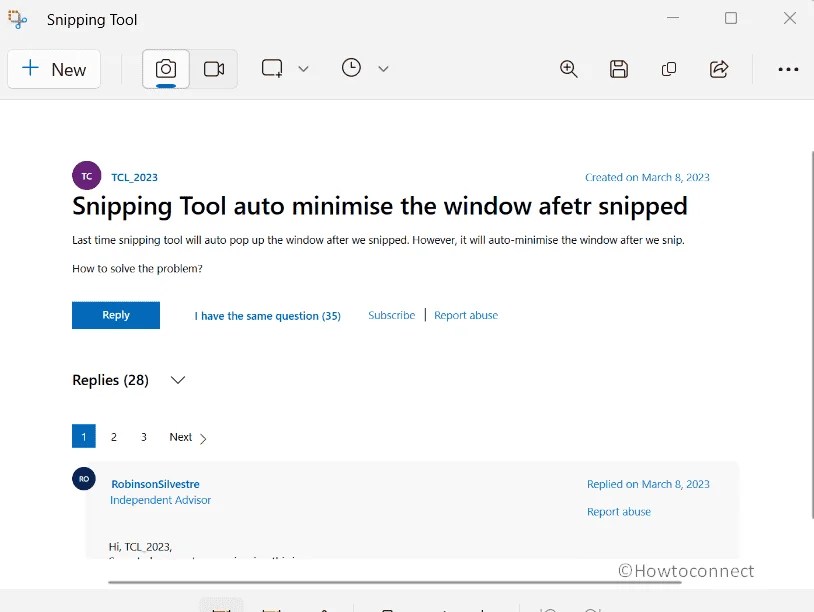Start a new snip with New
814x612 pixels.
[53, 69]
